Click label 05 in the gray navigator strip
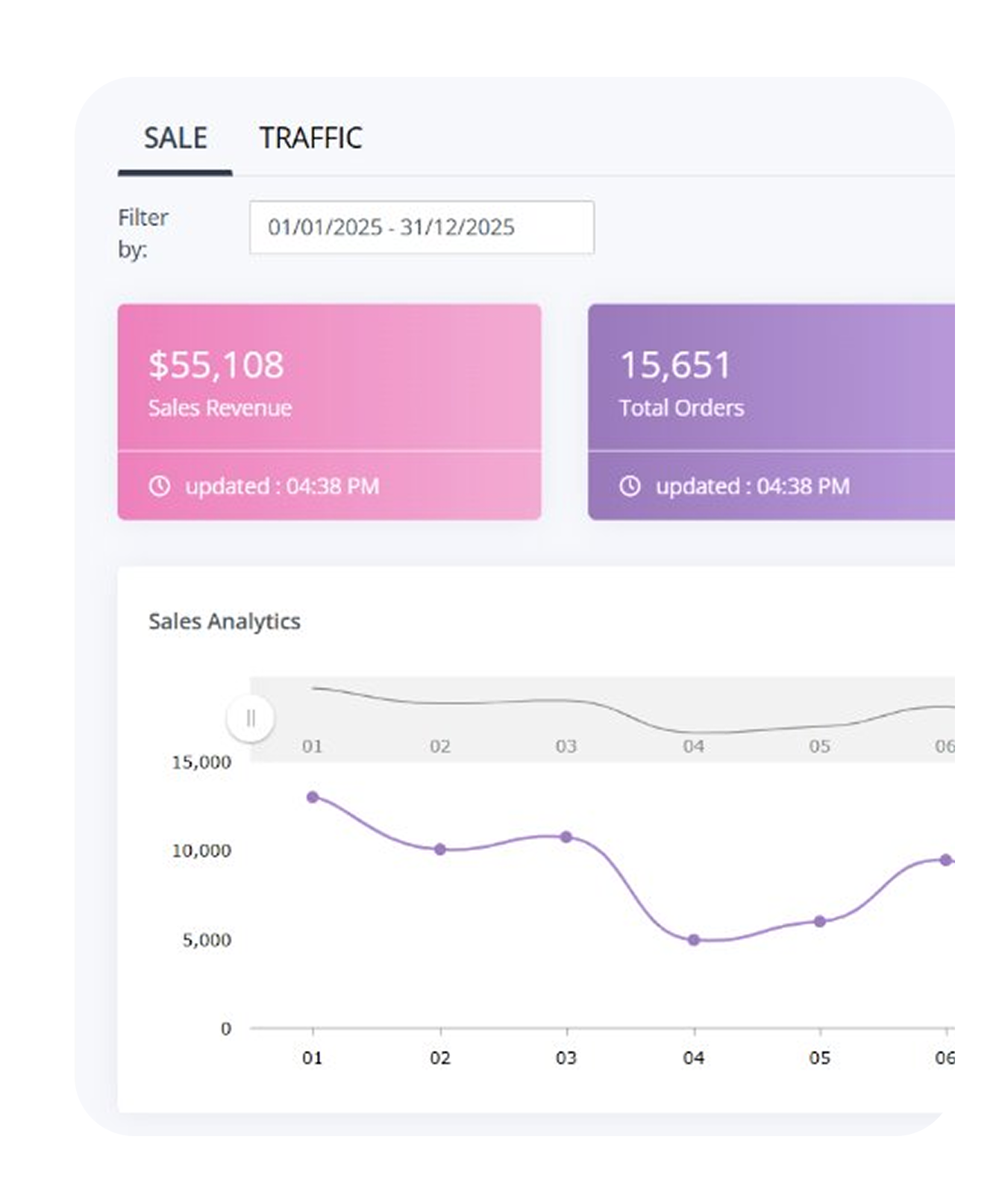Image resolution: width=1002 pixels, height=1204 pixels. point(820,746)
